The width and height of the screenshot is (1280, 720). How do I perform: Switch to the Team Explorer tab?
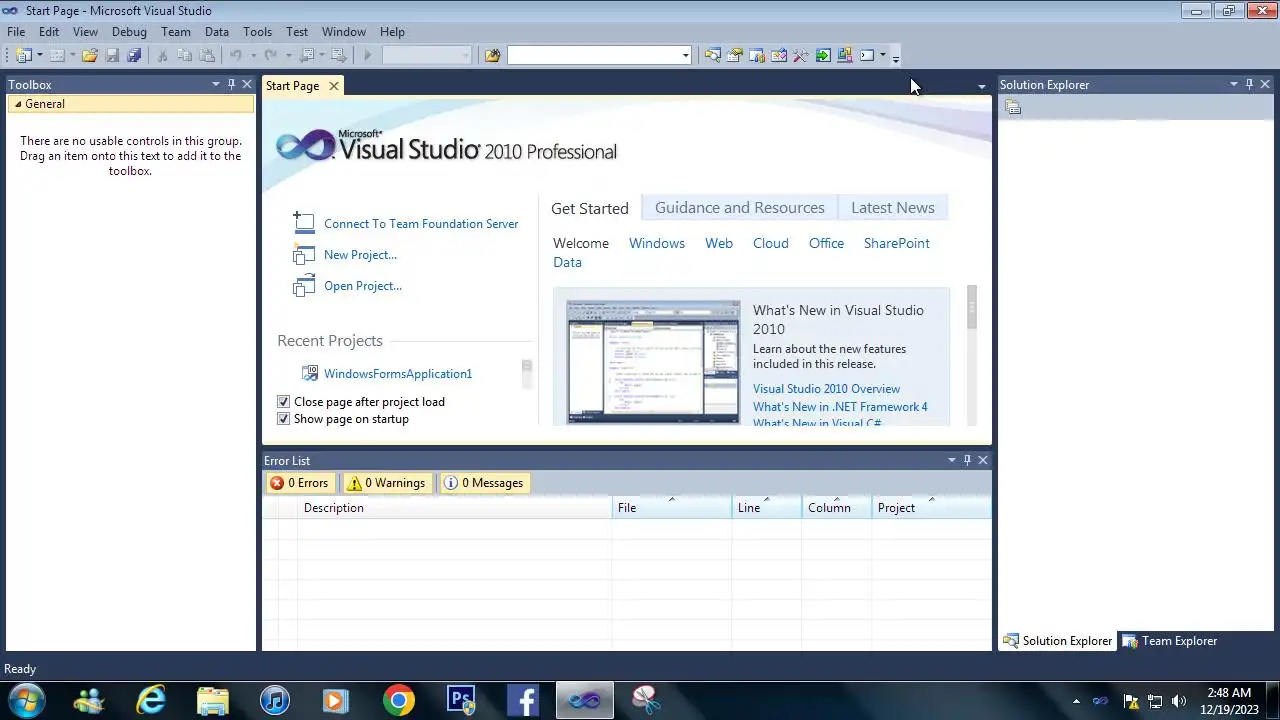point(1169,641)
